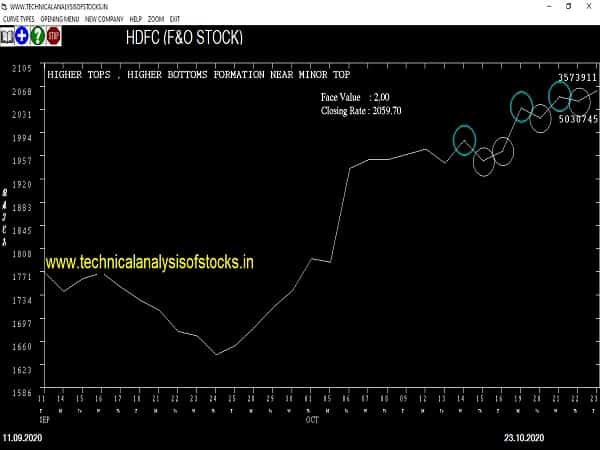The height and width of the screenshot is (450, 600).
Task: Click the start date 11.09.2020 label
Action: coord(22,439)
